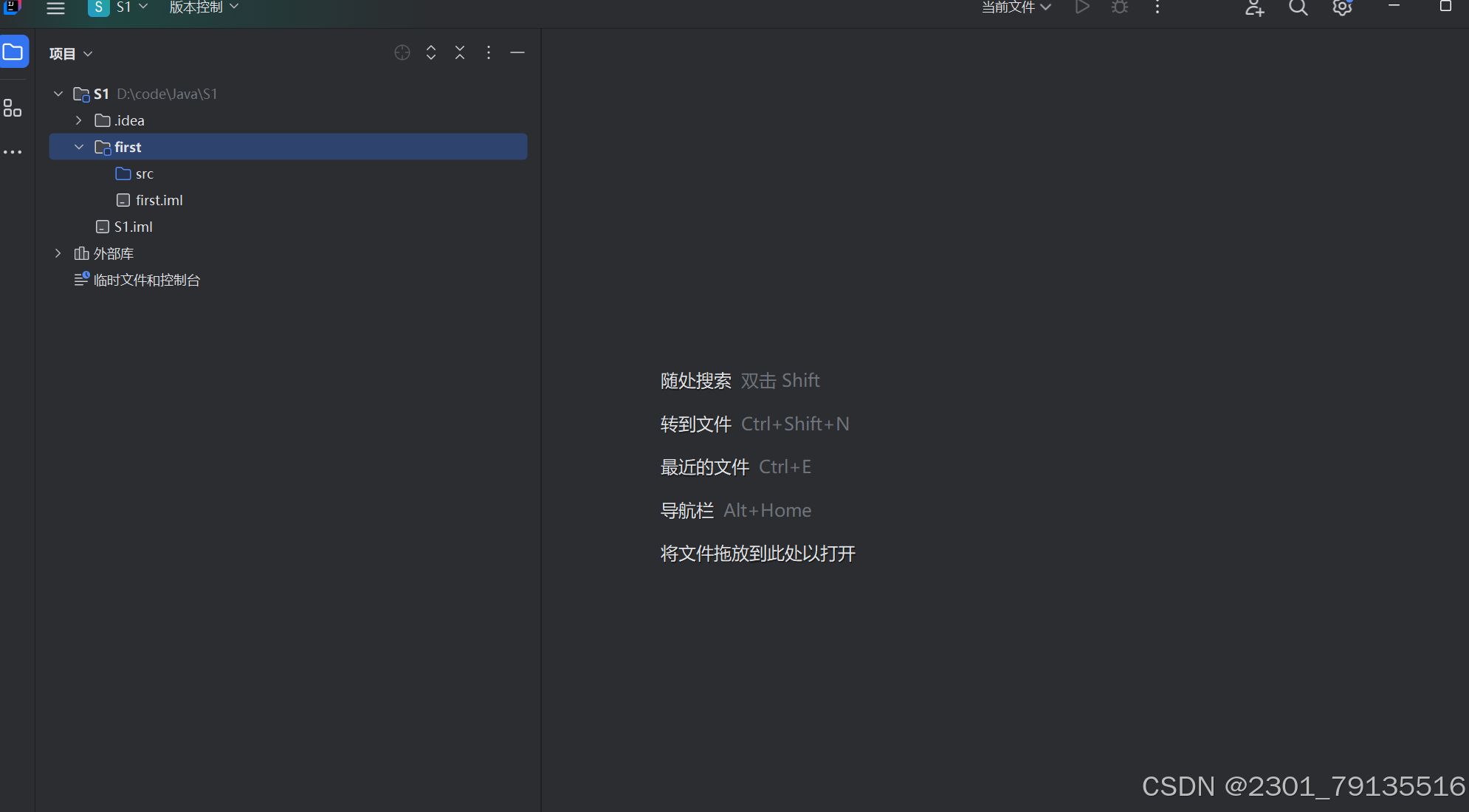Screen dimensions: 1469x812
Task: Open the main hamburger menu
Action: (55, 8)
